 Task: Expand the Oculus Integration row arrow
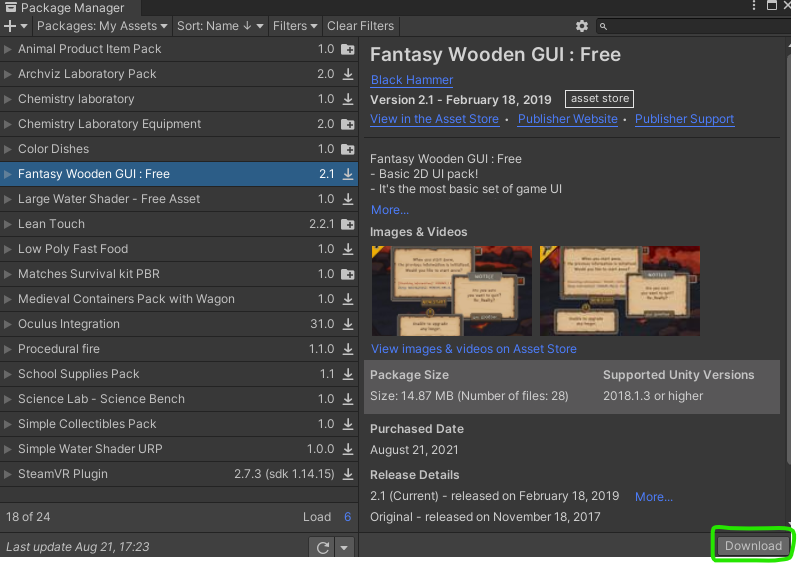(8, 324)
